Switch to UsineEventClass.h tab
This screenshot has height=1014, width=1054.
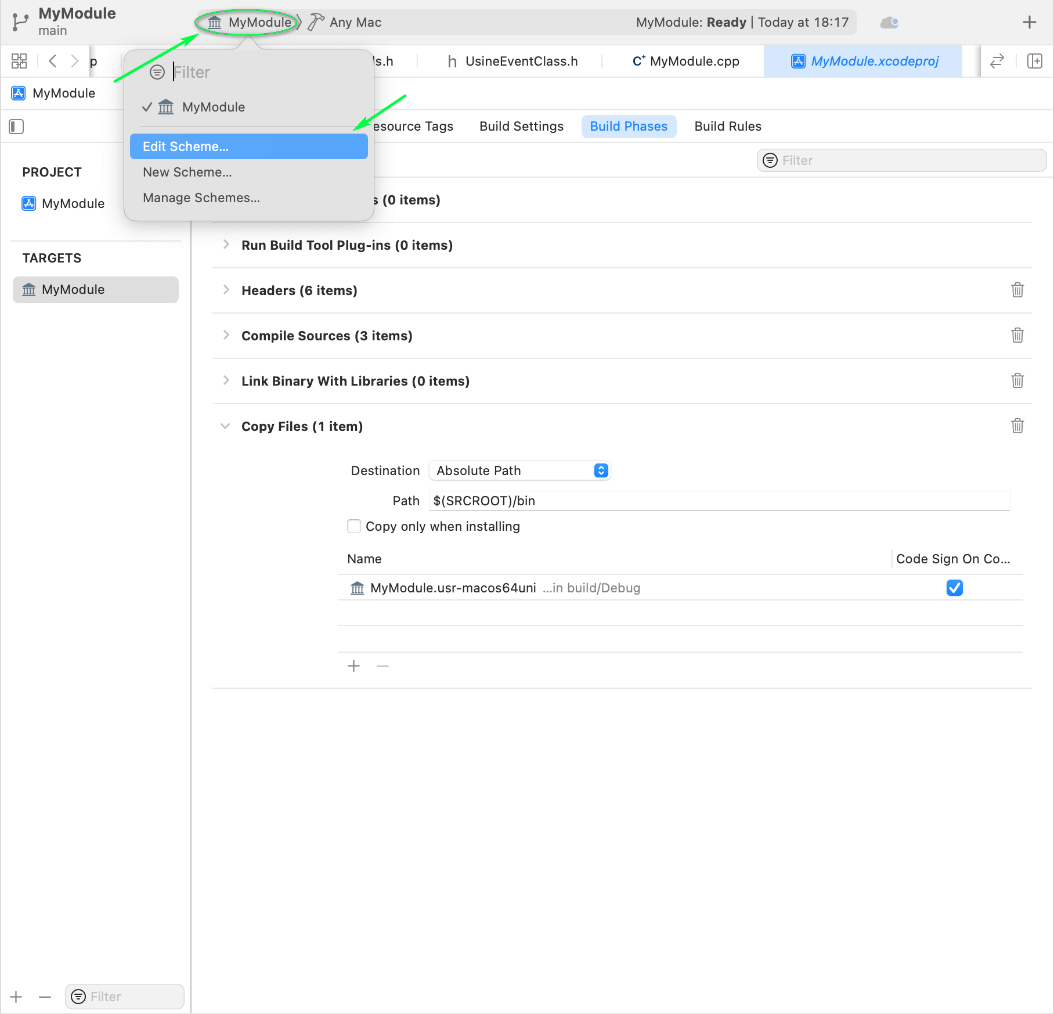[513, 61]
